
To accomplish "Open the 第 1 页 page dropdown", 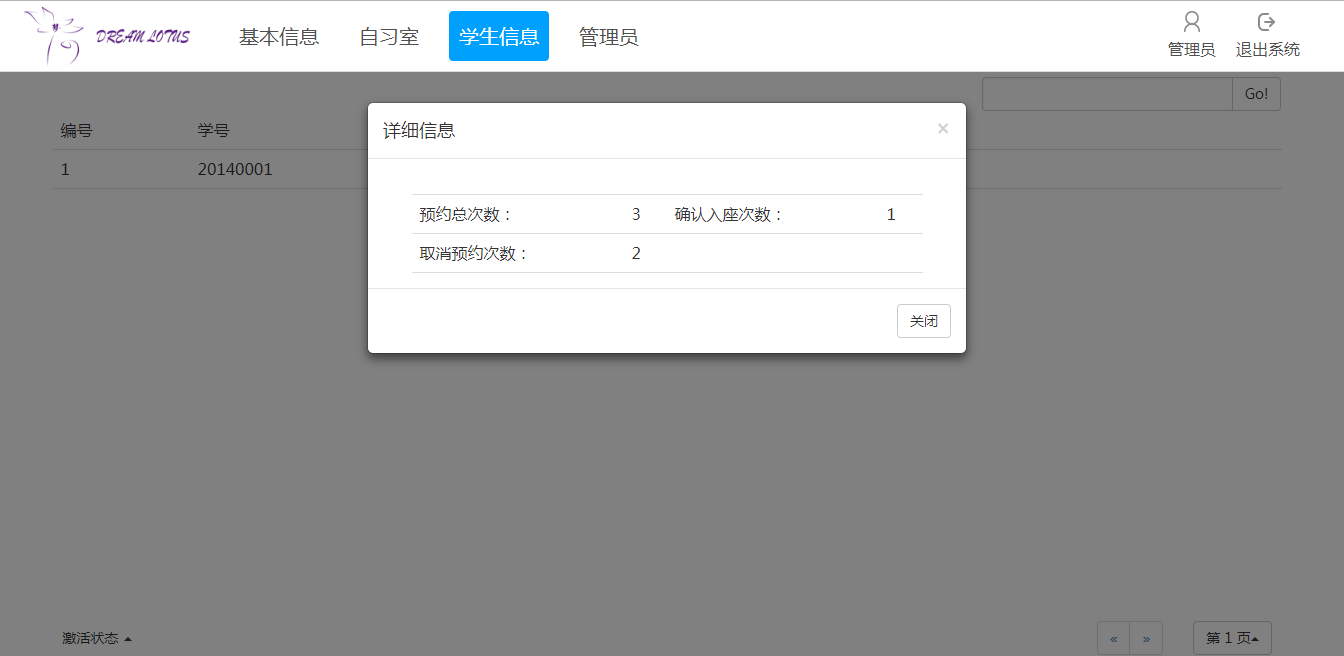I will coord(1232,638).
